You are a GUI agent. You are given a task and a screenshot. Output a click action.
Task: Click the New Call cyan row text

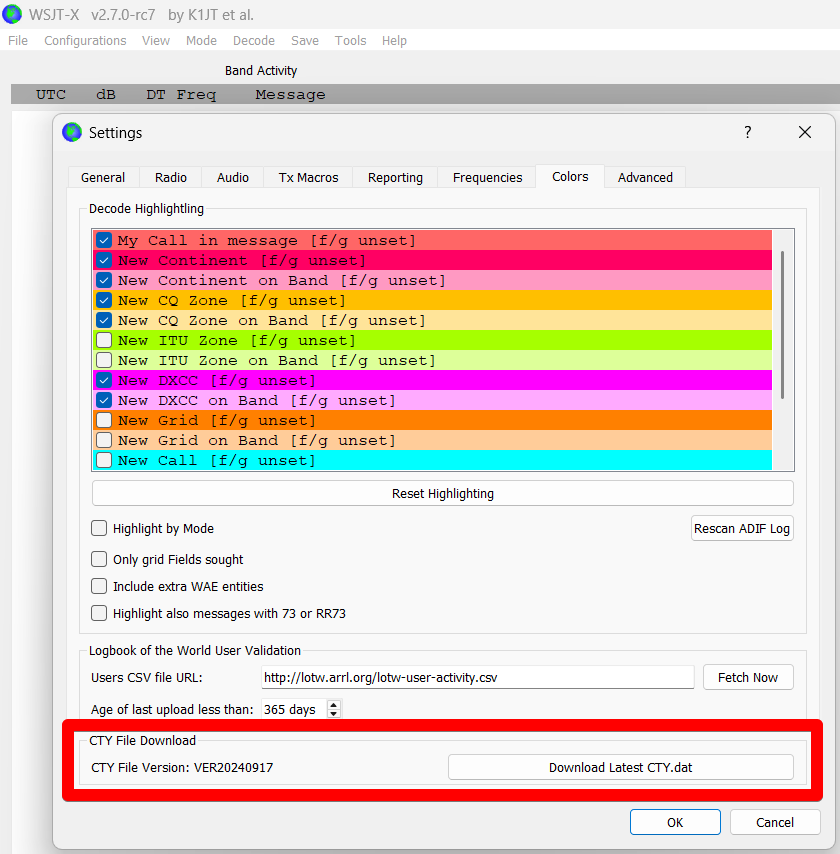(x=217, y=460)
